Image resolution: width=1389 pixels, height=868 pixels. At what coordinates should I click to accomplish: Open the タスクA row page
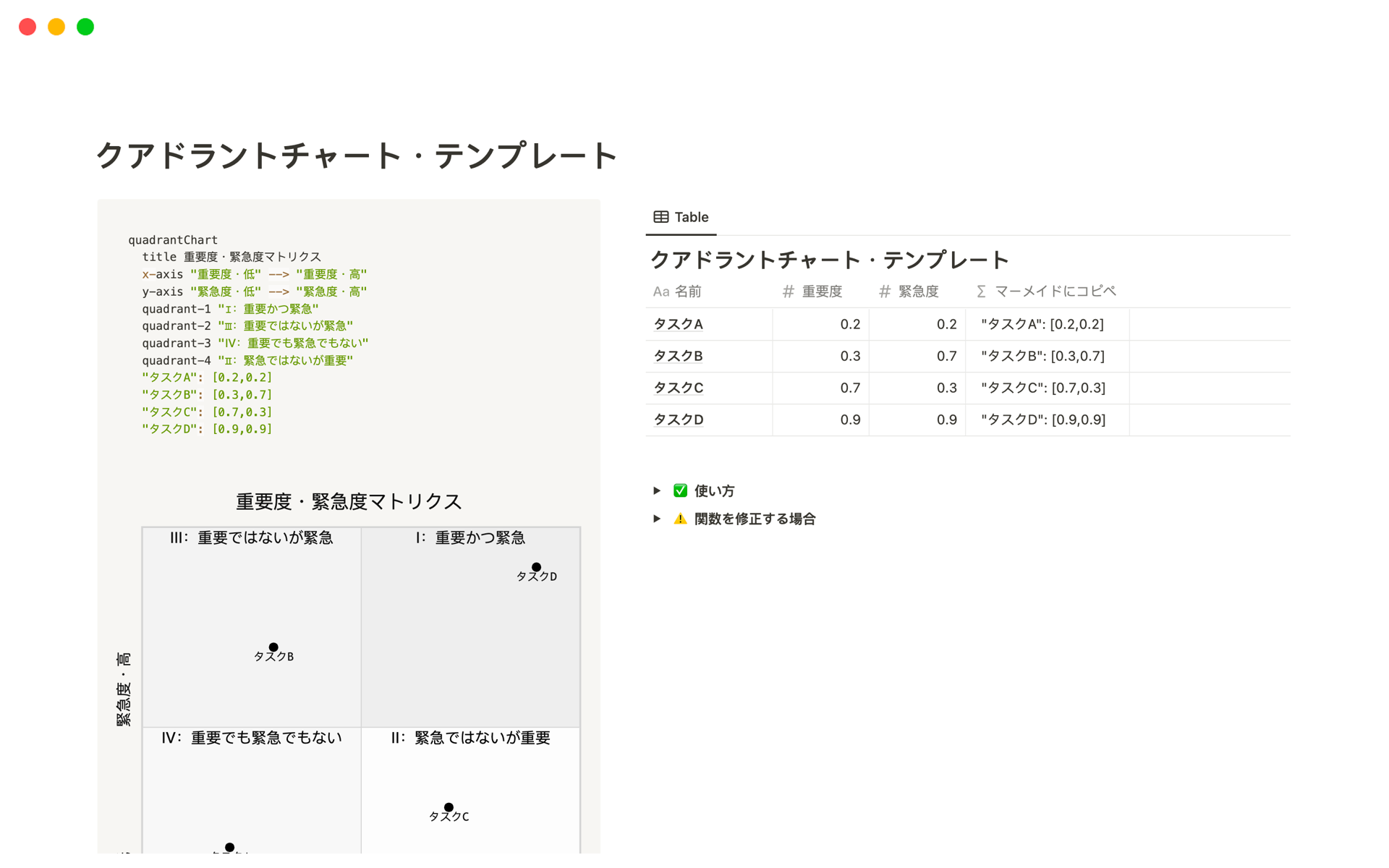tap(678, 324)
